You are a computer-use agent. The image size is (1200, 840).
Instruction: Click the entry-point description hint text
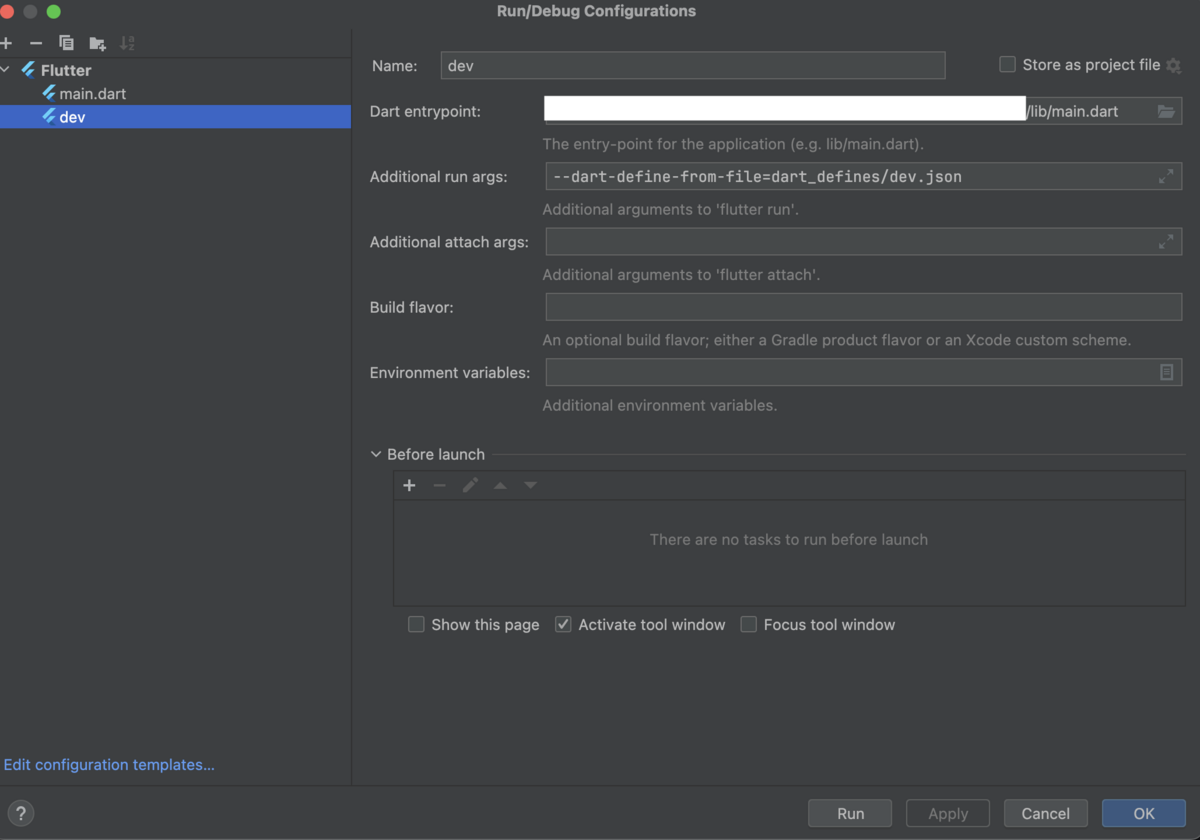click(733, 144)
